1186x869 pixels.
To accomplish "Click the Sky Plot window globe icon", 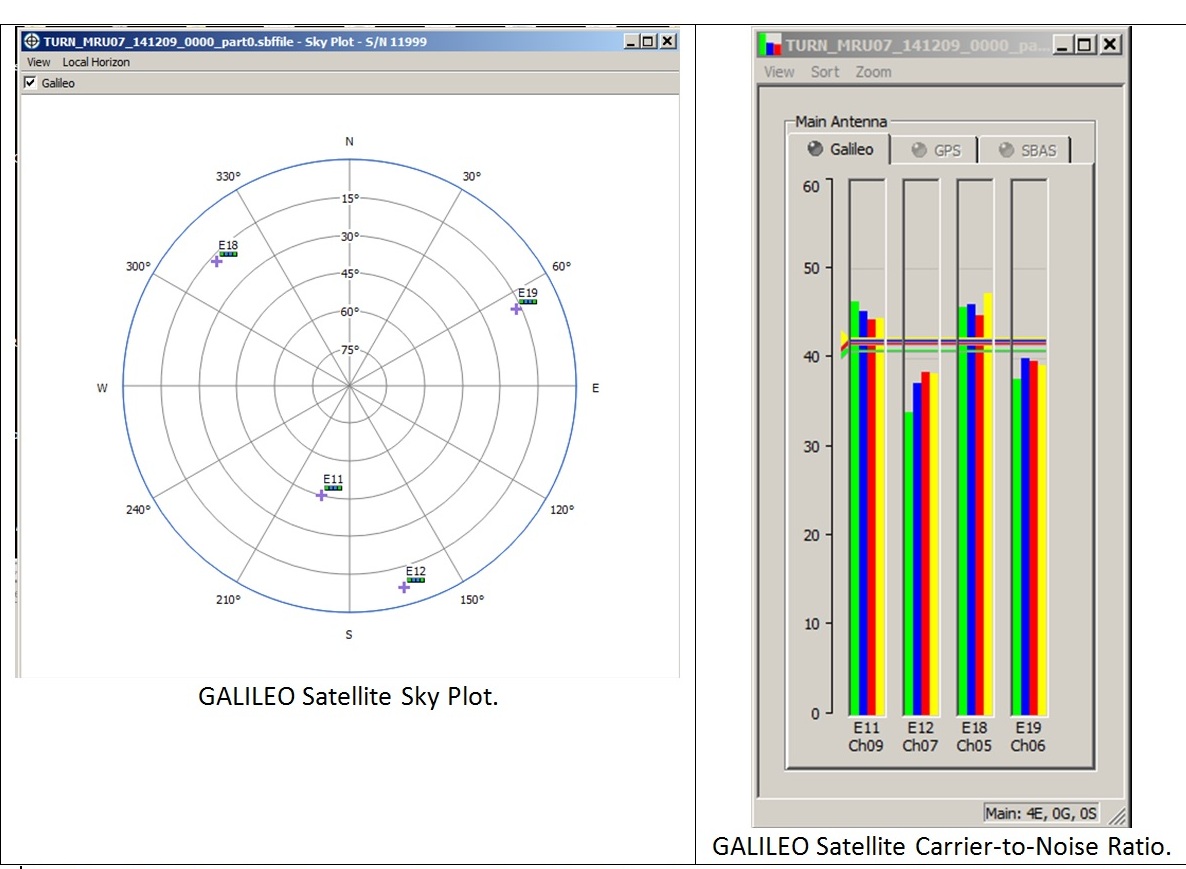I will pyautogui.click(x=30, y=41).
